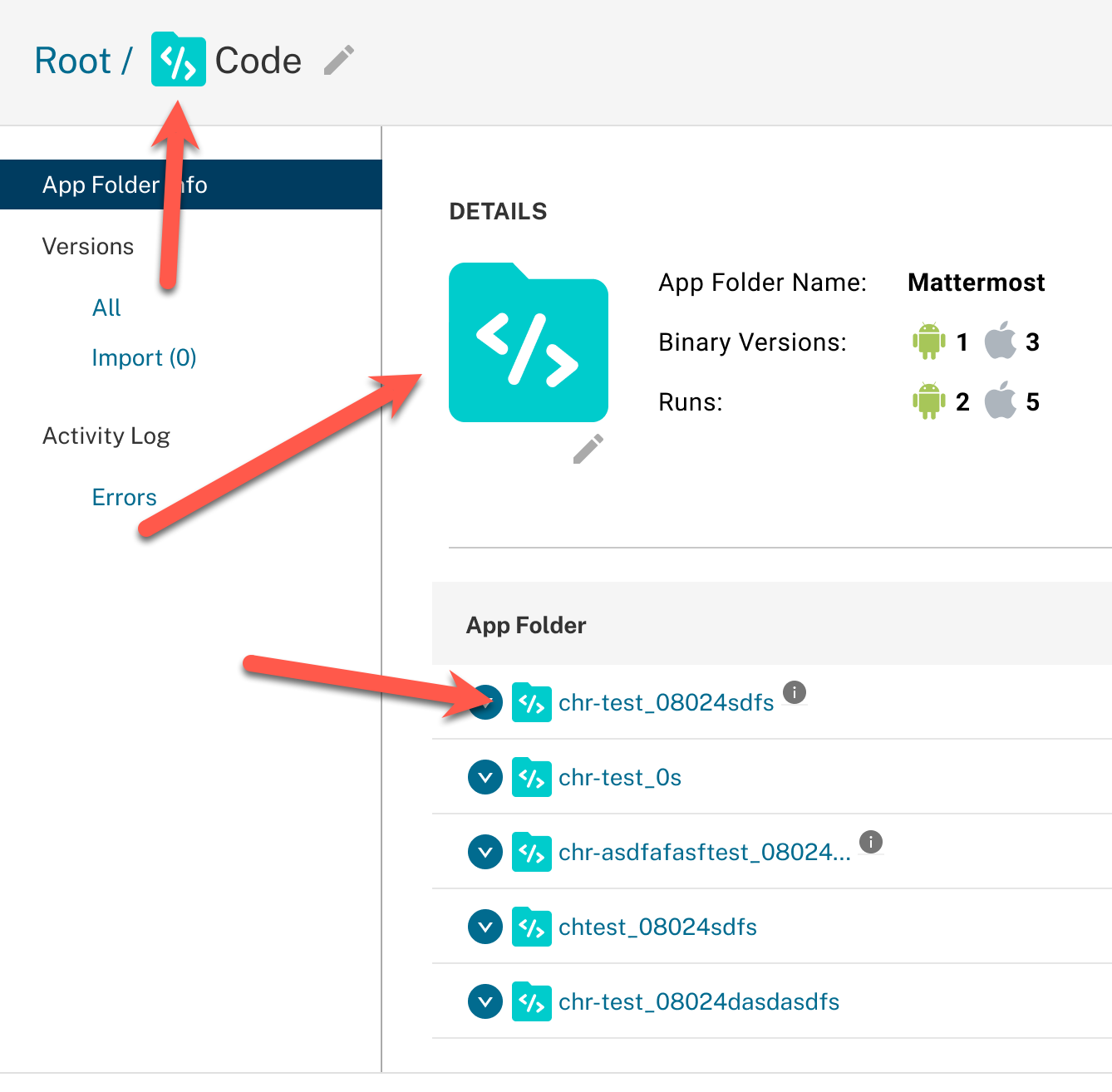This screenshot has width=1112, height=1092.
Task: Open the Versions section
Action: pos(88,246)
